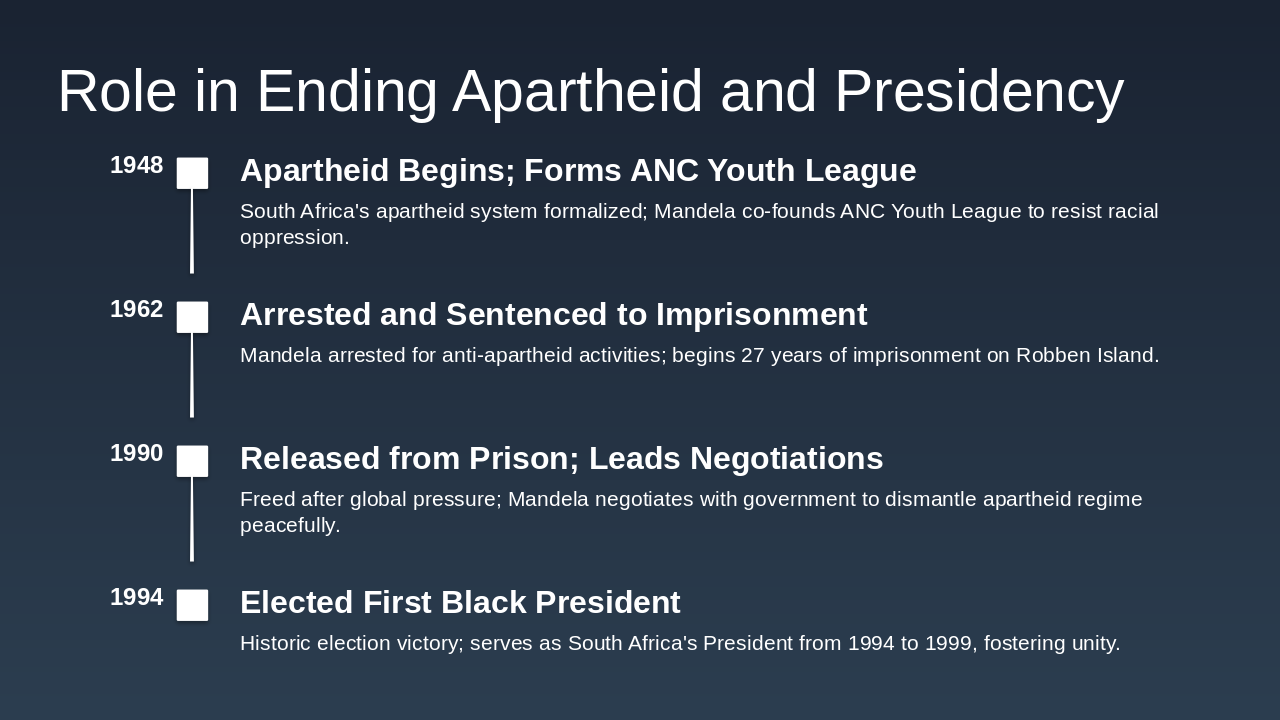
Task: Click the white square marker beside 1962
Action: [193, 317]
